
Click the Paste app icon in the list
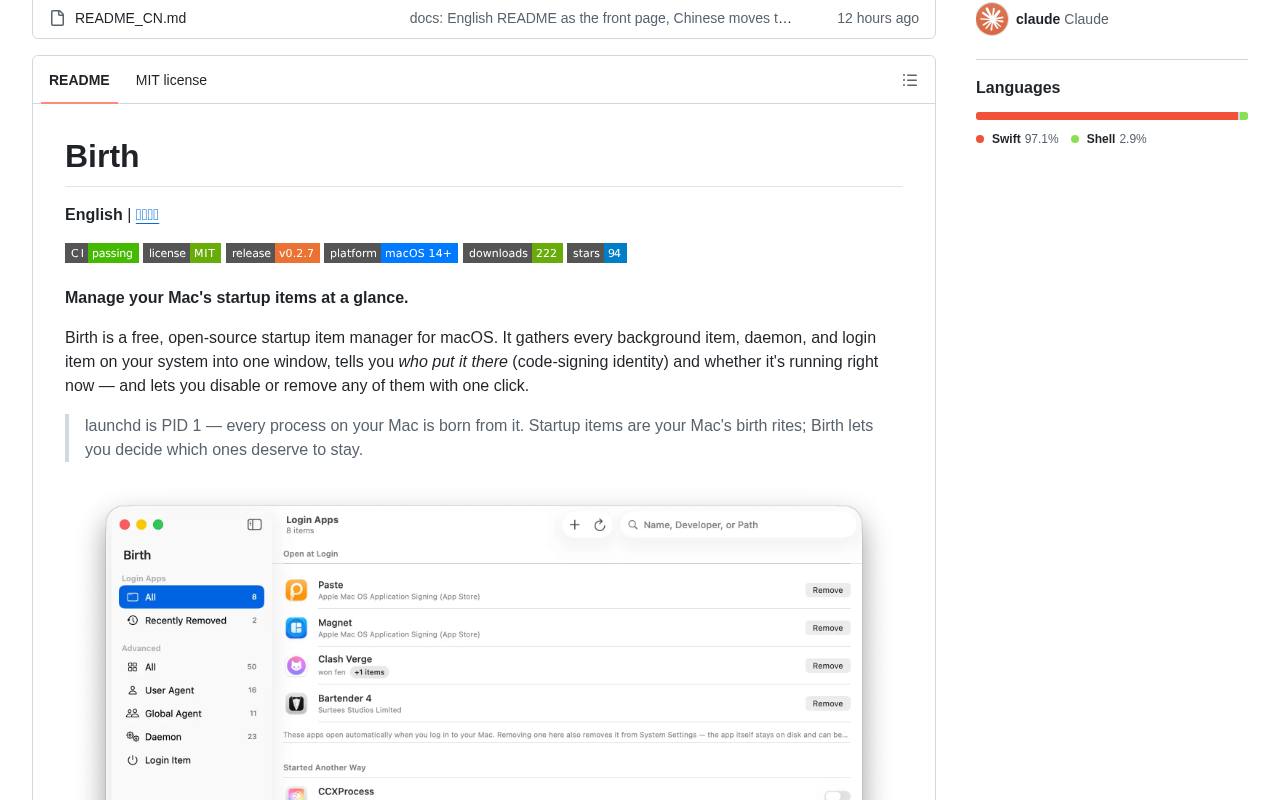[296, 590]
